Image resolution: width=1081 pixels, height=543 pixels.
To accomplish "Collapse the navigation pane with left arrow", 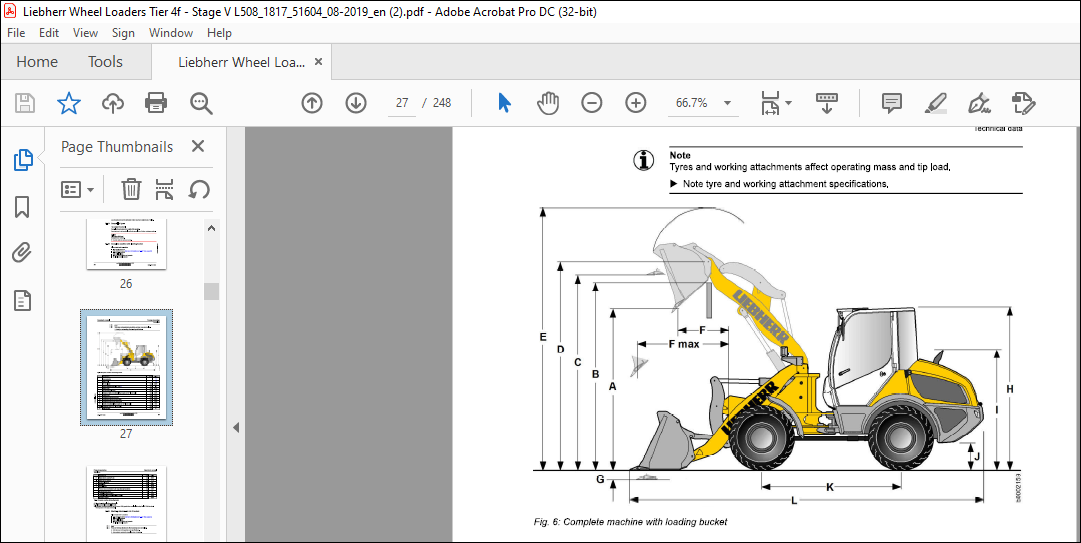I will click(x=236, y=427).
